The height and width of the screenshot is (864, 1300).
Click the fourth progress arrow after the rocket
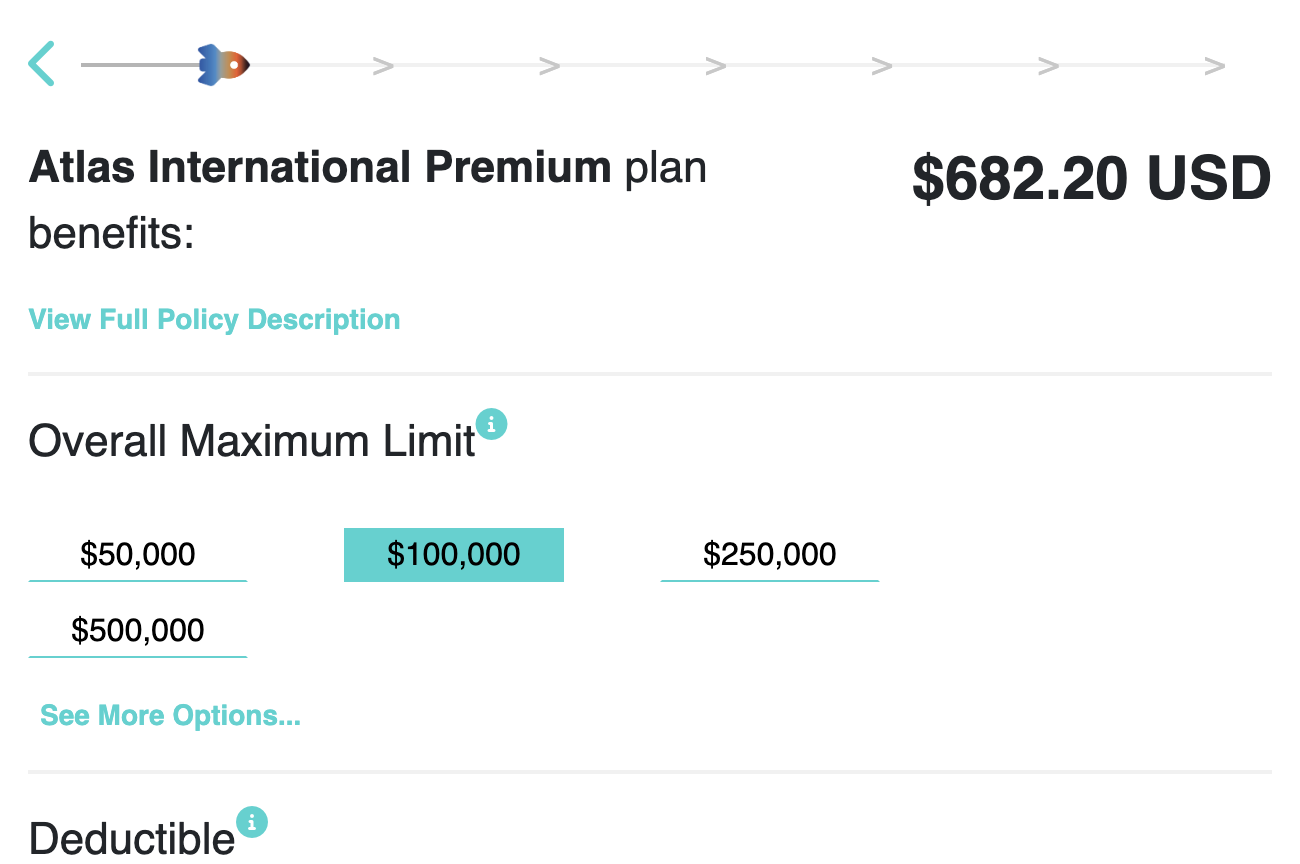(881, 66)
